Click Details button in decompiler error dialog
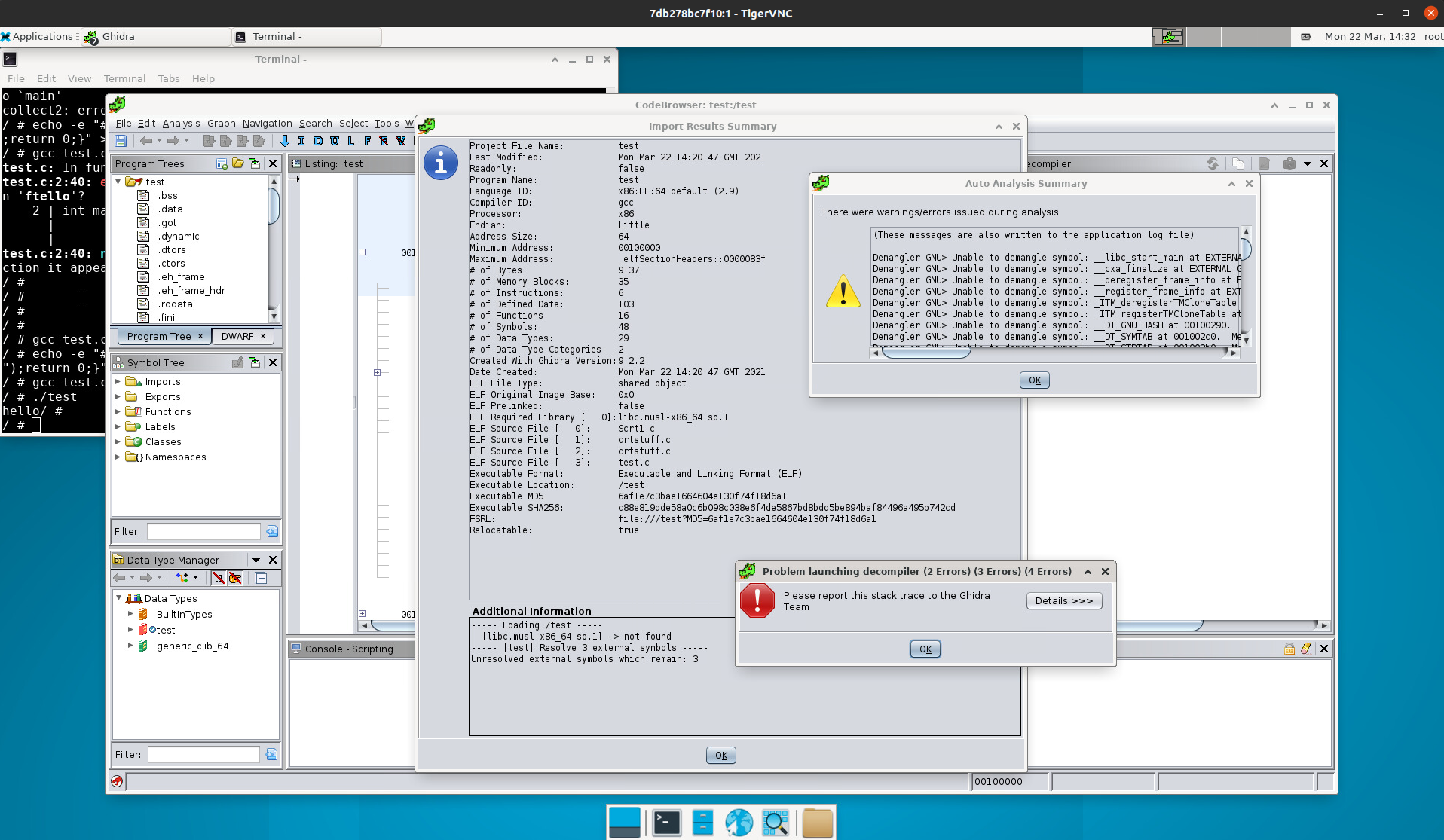 (x=1063, y=600)
